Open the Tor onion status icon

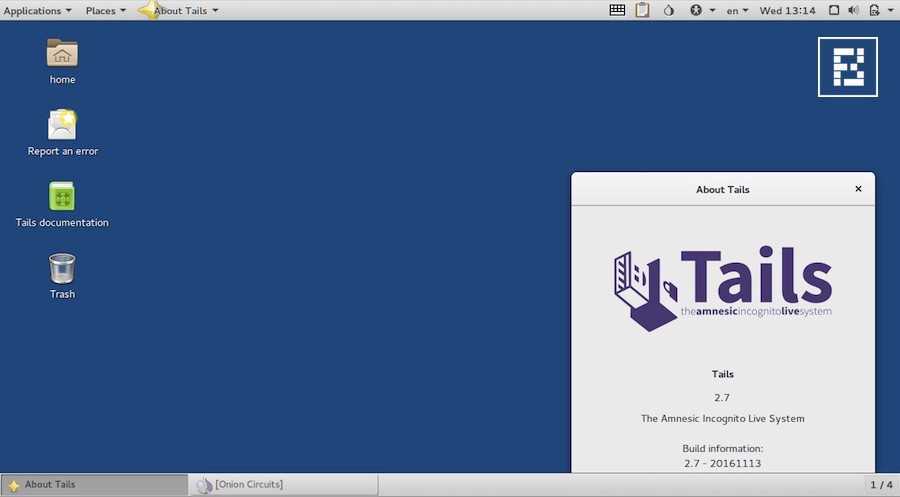(668, 10)
